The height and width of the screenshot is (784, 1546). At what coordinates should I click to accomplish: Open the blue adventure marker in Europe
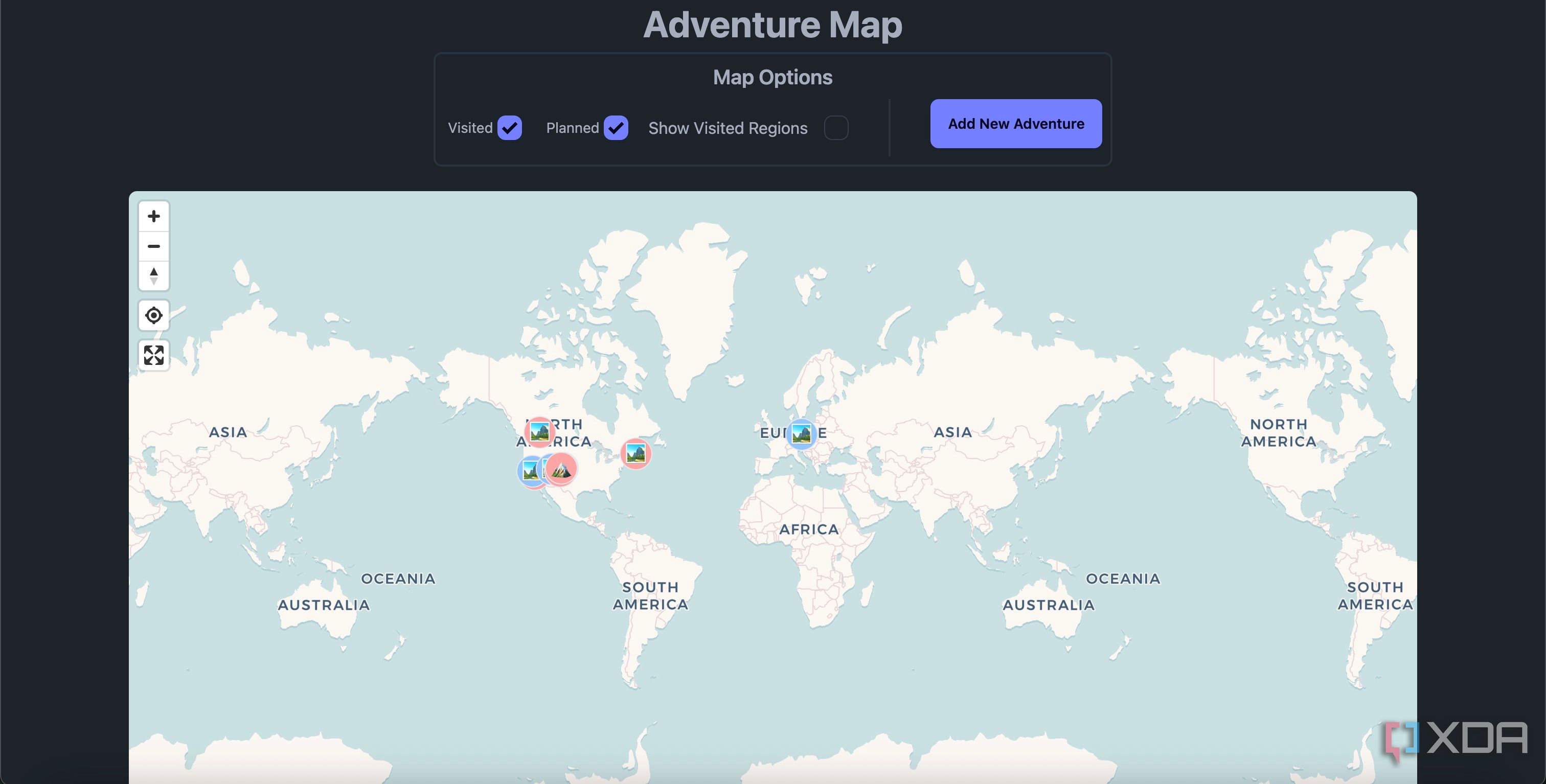click(x=801, y=434)
